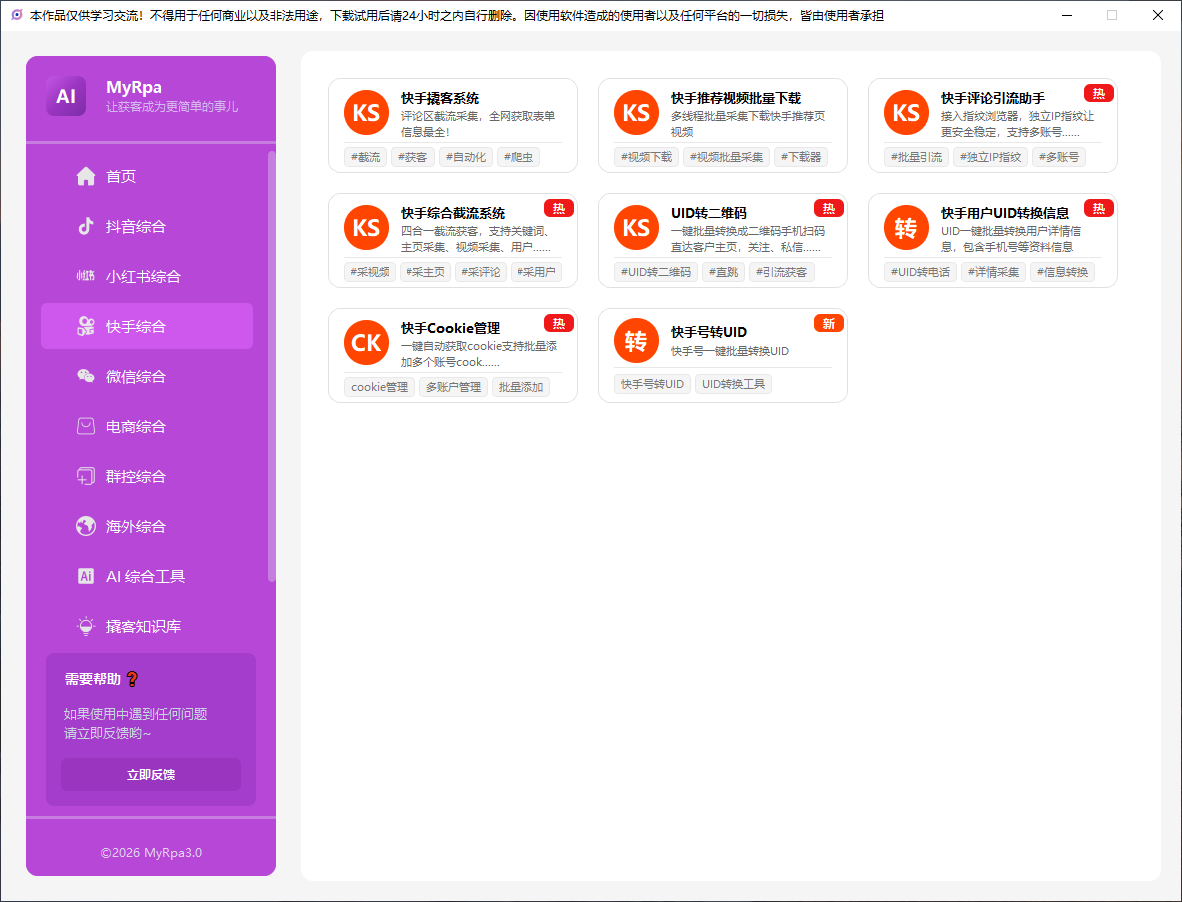1182x902 pixels.
Task: Open the UID转二维码 card title
Action: coord(709,213)
